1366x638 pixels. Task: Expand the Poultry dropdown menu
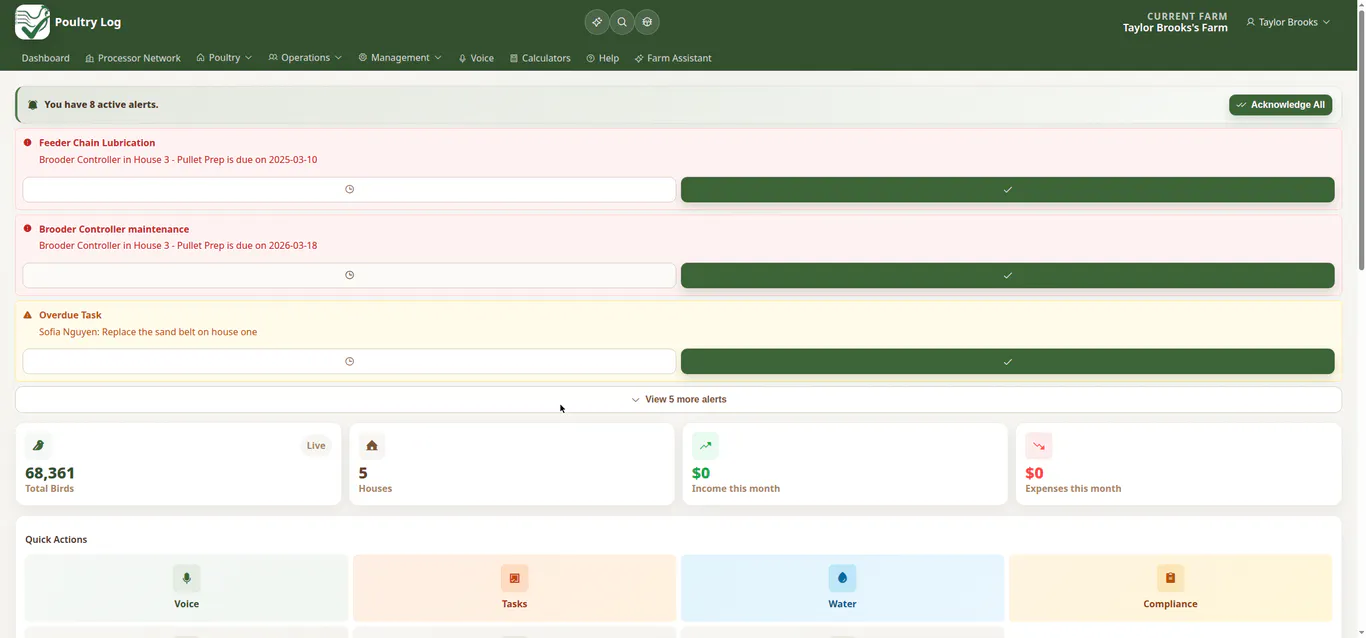pos(224,58)
